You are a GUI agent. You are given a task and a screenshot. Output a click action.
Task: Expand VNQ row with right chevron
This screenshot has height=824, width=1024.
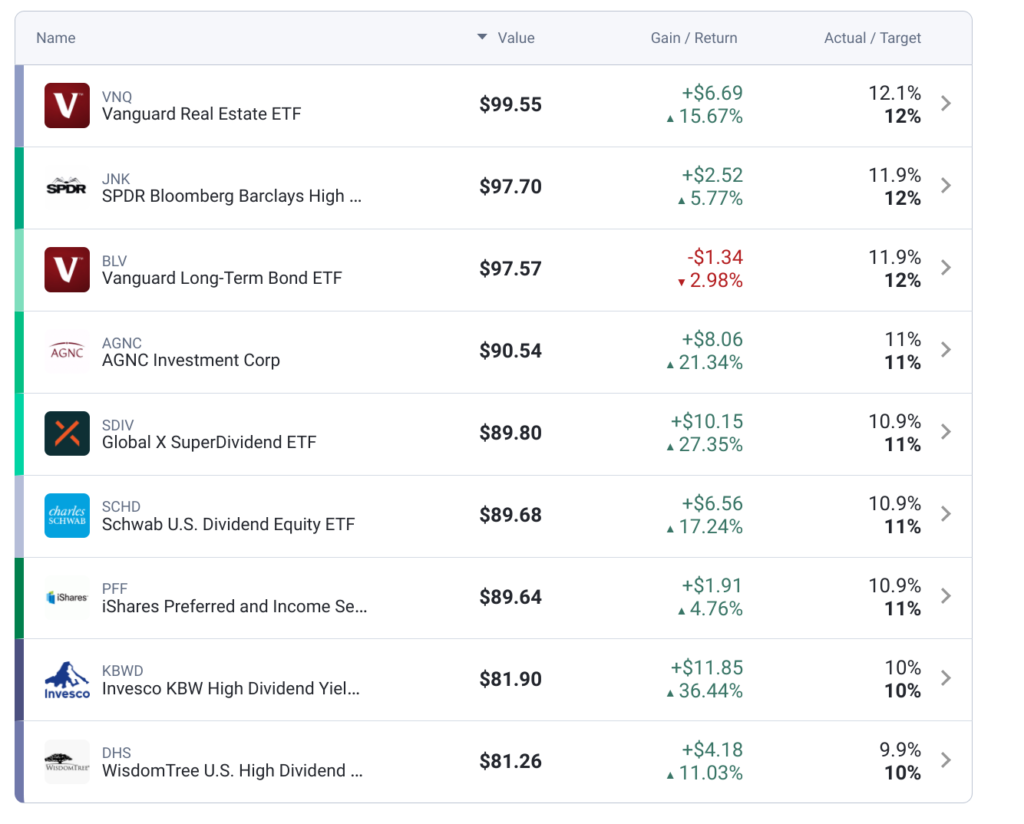click(946, 103)
